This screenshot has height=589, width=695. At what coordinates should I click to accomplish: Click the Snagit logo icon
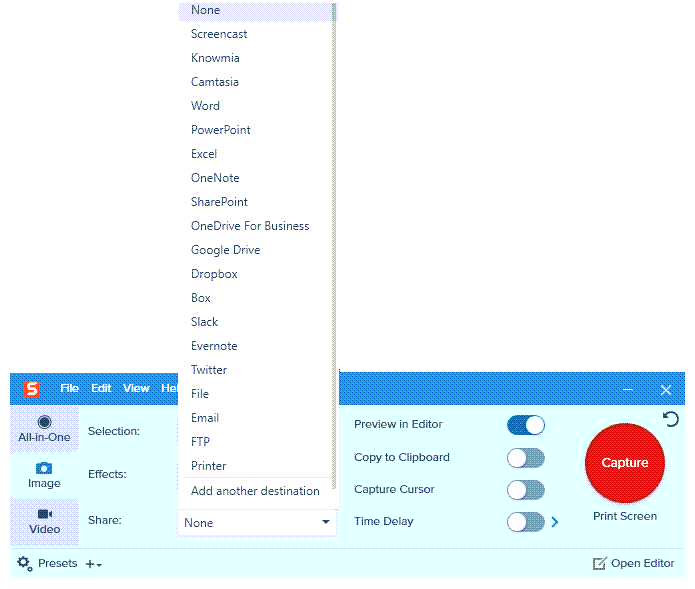tap(32, 389)
